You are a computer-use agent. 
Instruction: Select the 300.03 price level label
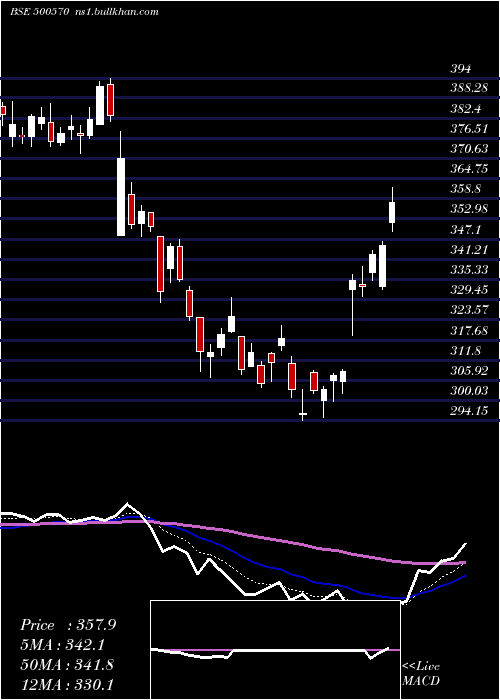(469, 391)
